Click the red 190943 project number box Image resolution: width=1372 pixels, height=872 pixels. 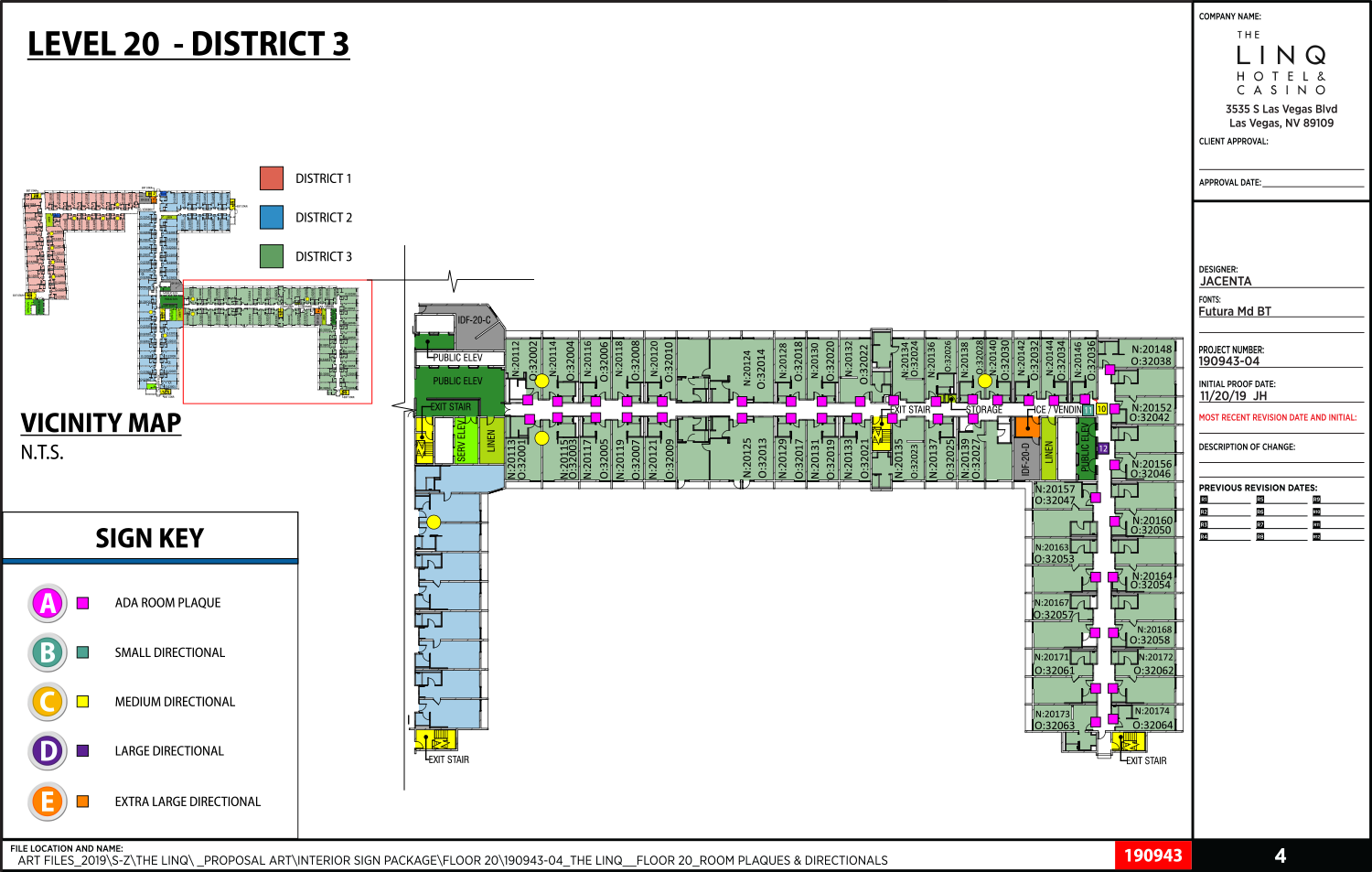pos(1152,856)
